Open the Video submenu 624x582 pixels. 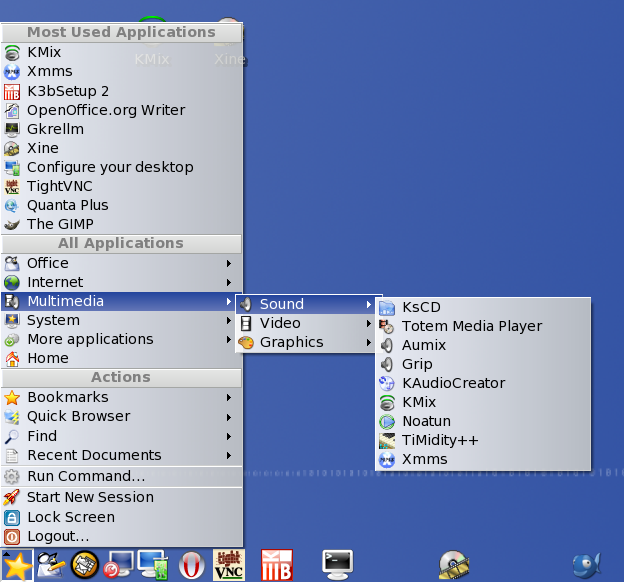[306, 323]
